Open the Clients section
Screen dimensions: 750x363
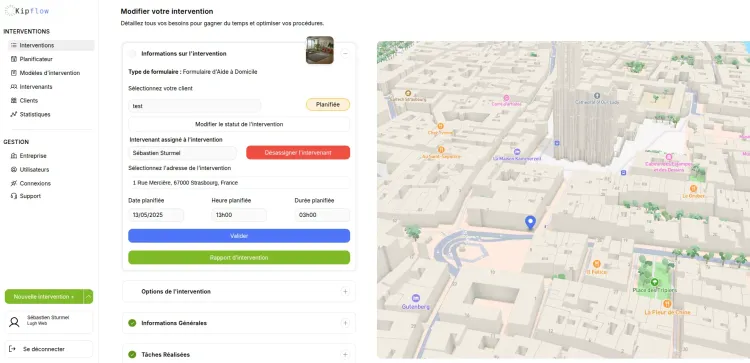(x=29, y=101)
